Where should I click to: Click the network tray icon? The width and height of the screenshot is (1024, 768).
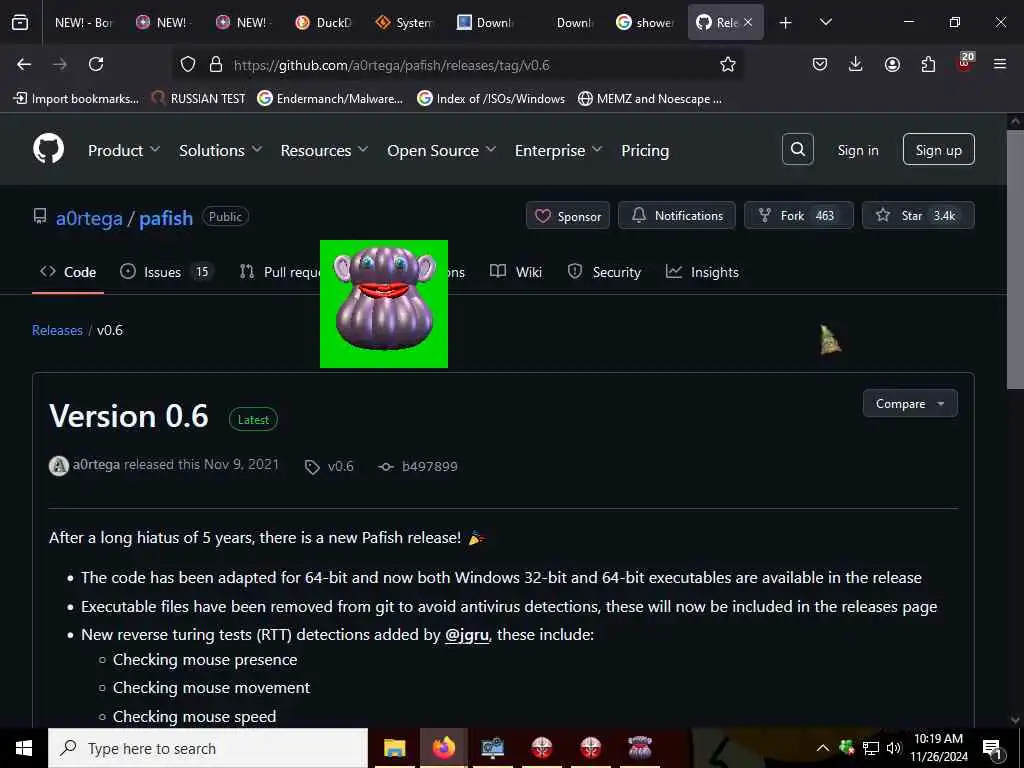871,748
